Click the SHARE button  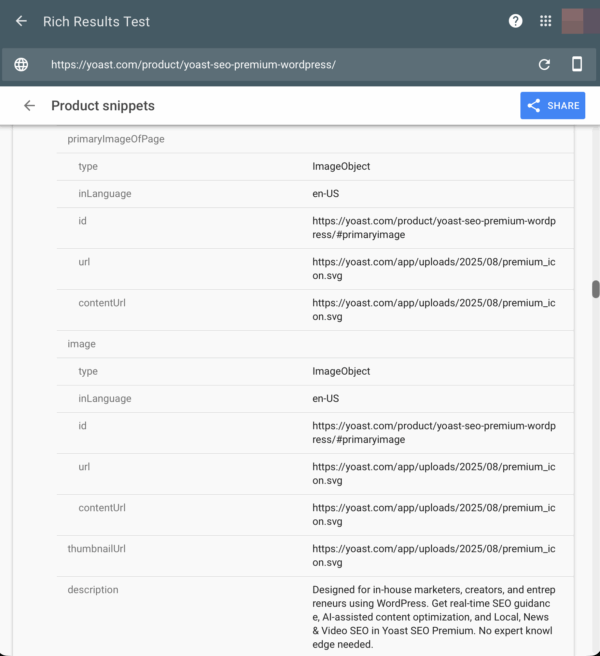pyautogui.click(x=553, y=105)
